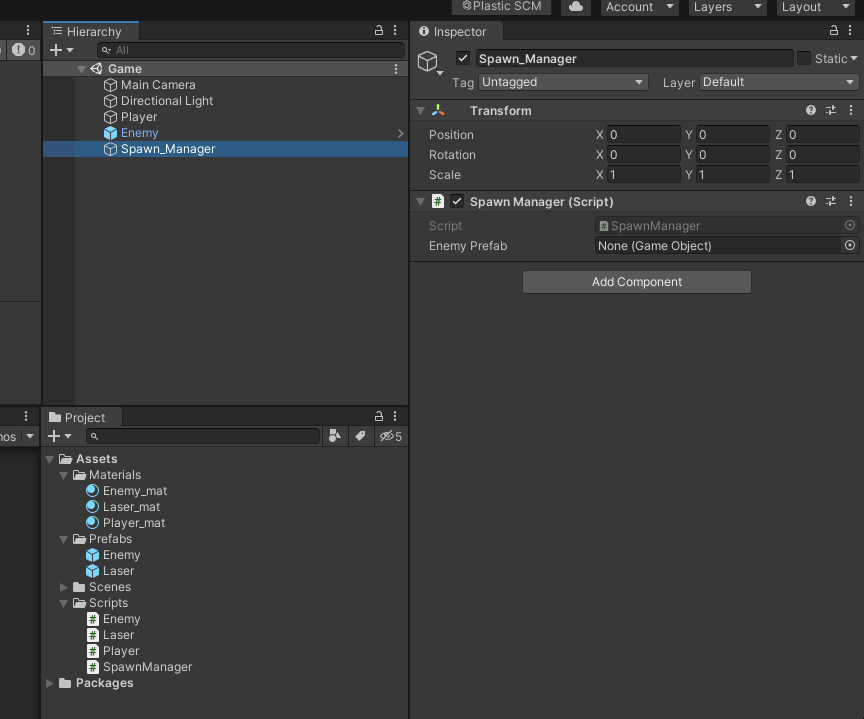The width and height of the screenshot is (864, 719).
Task: Switch to the Project tab
Action: tap(80, 417)
